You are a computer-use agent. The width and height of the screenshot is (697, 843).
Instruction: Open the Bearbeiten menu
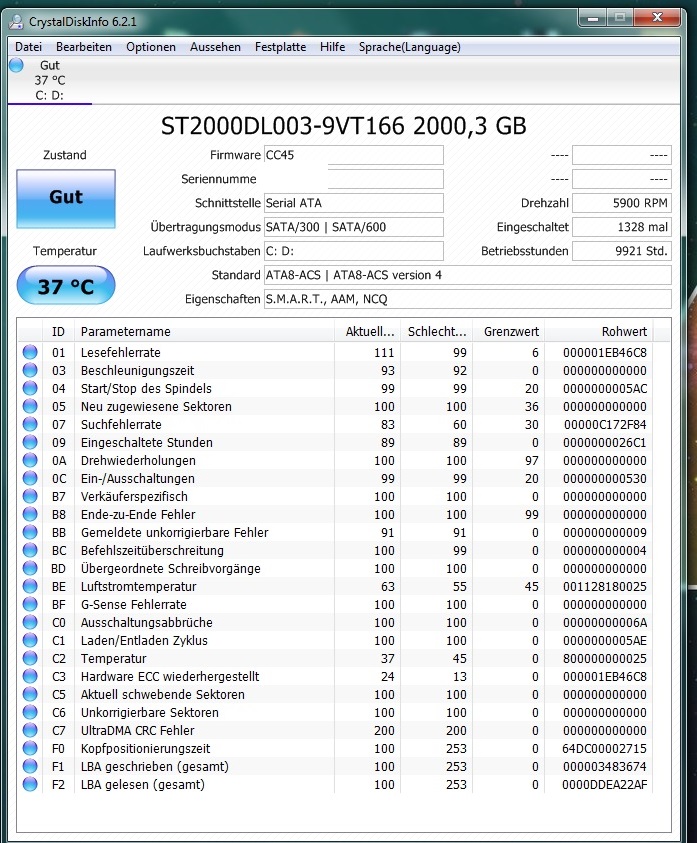tap(84, 47)
